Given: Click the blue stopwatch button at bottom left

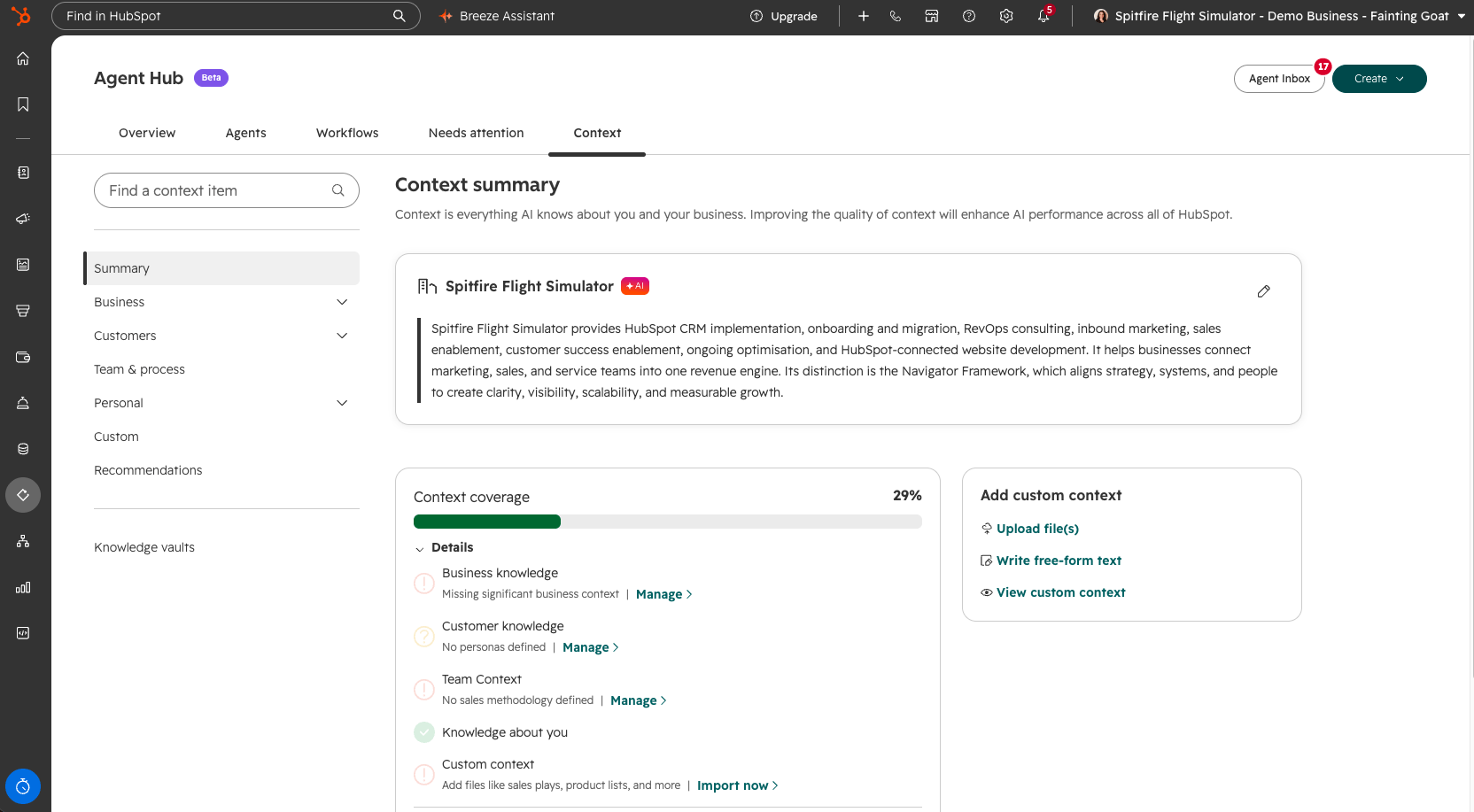Looking at the screenshot, I should pyautogui.click(x=23, y=786).
